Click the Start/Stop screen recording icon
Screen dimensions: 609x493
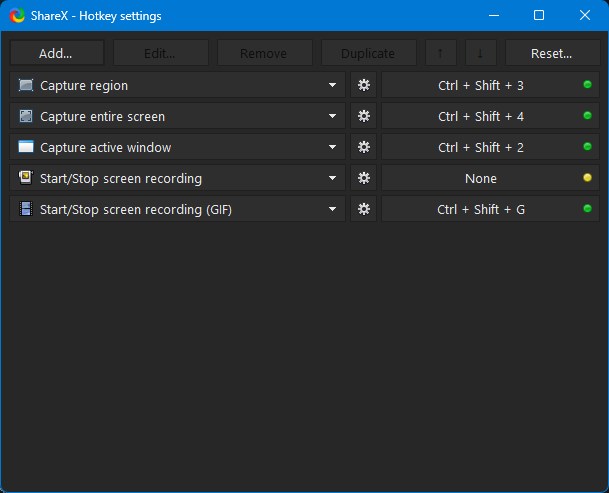click(x=26, y=178)
